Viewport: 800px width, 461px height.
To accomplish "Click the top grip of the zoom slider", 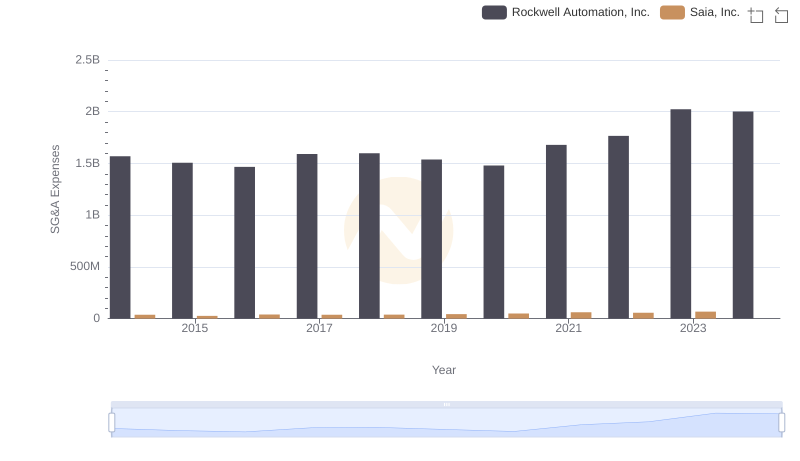I will point(446,404).
